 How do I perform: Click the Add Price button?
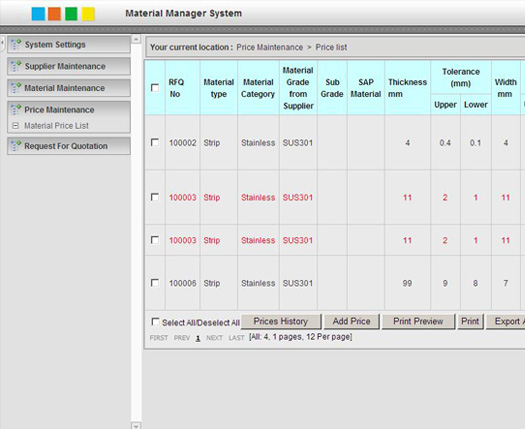pyautogui.click(x=351, y=321)
